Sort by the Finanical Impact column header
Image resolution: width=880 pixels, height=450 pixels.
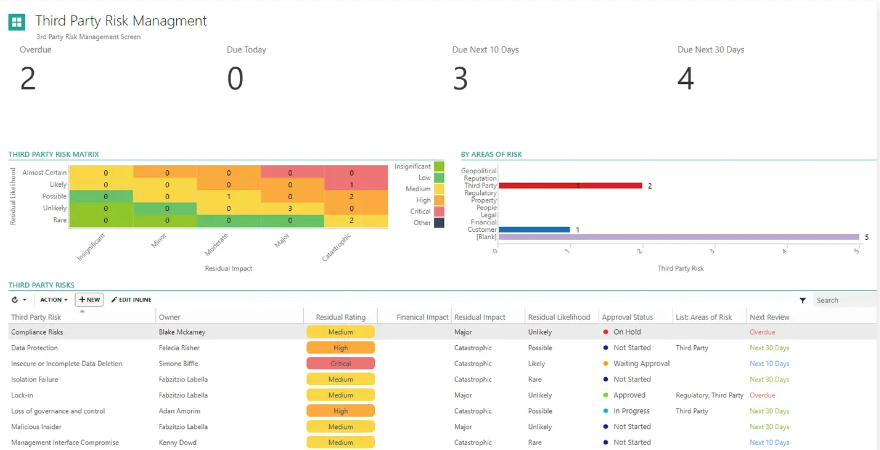[422, 317]
